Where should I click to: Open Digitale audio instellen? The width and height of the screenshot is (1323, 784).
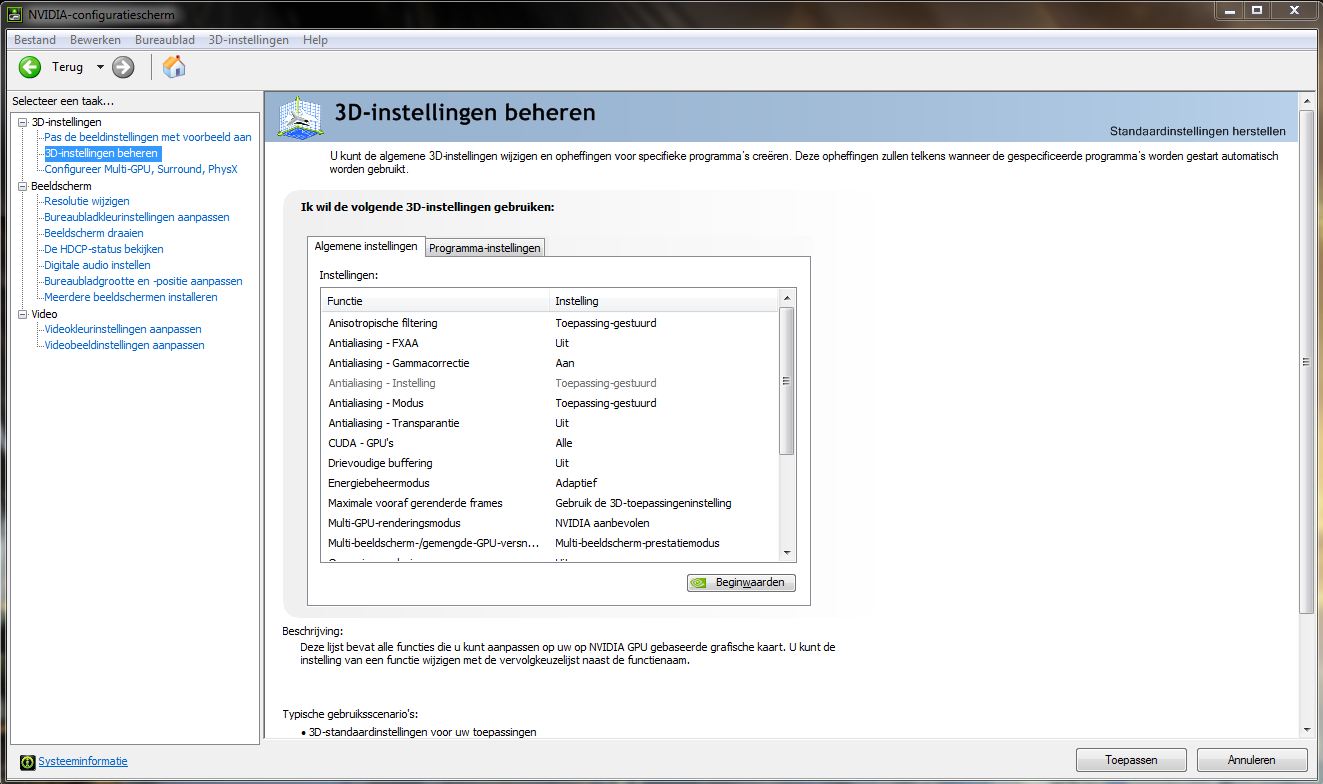pyautogui.click(x=98, y=265)
